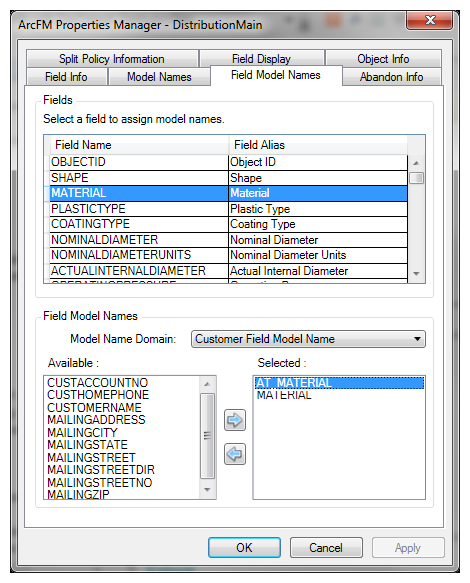Click the Apply button
The image size is (470, 583).
(408, 547)
